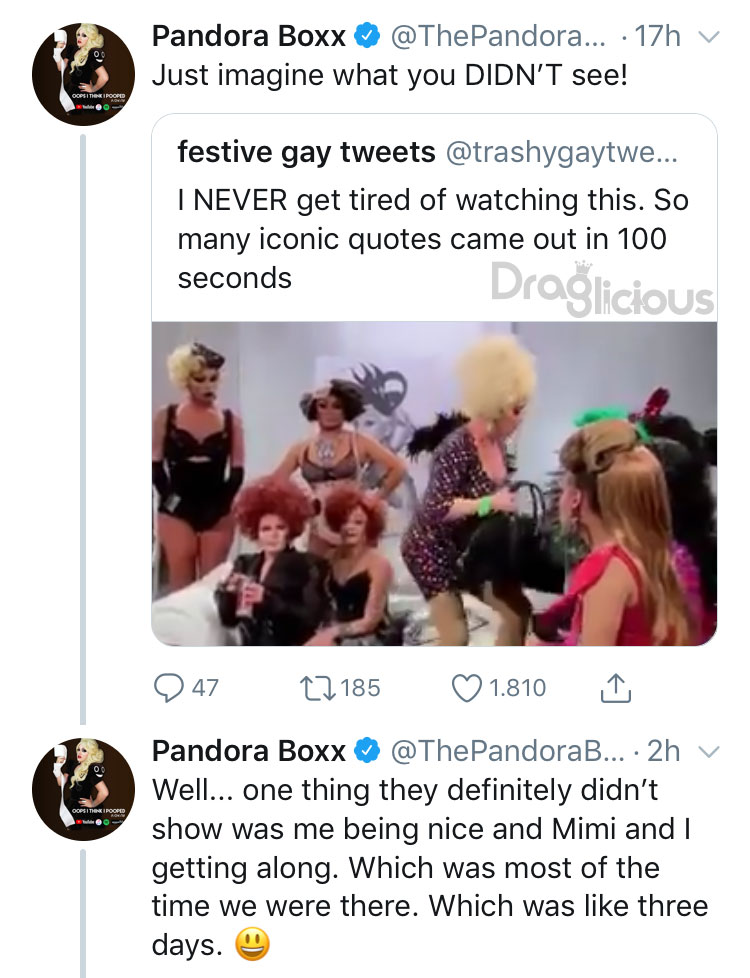Play the quoted tweet video thumbnail
750x978 pixels.
pos(434,483)
